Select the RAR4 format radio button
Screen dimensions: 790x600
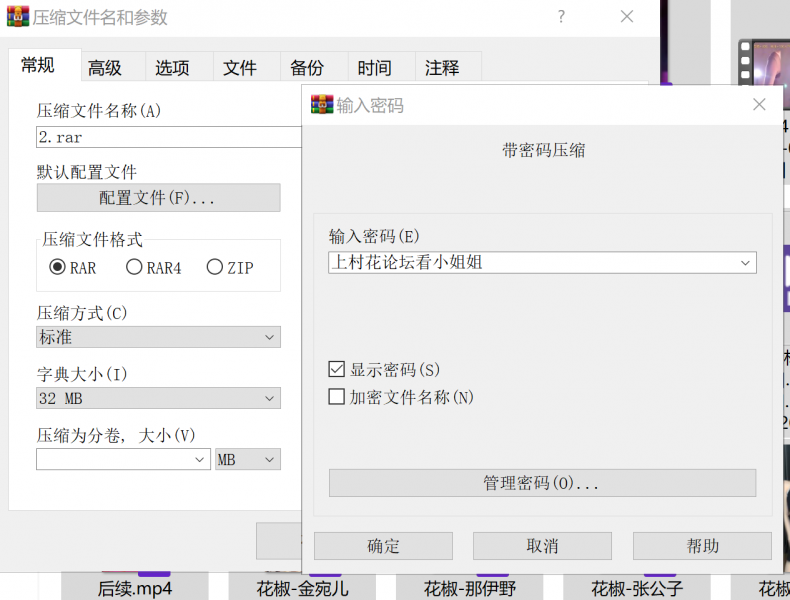[x=134, y=267]
